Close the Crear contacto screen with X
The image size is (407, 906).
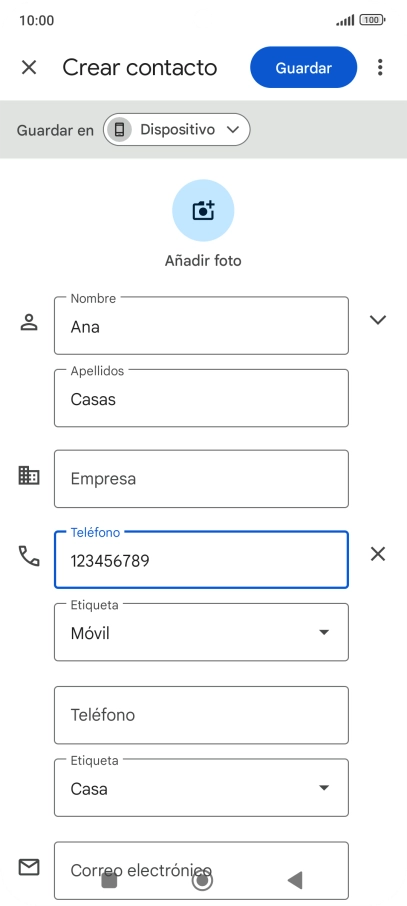29,68
